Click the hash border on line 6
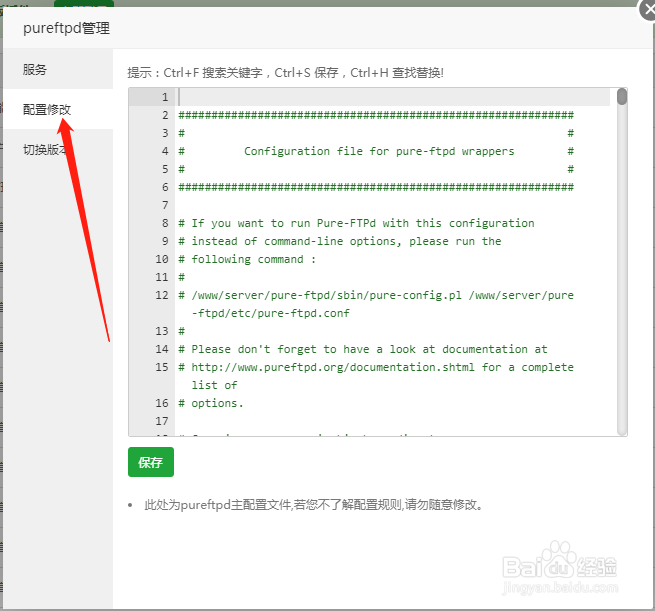The image size is (655, 611). 376,187
